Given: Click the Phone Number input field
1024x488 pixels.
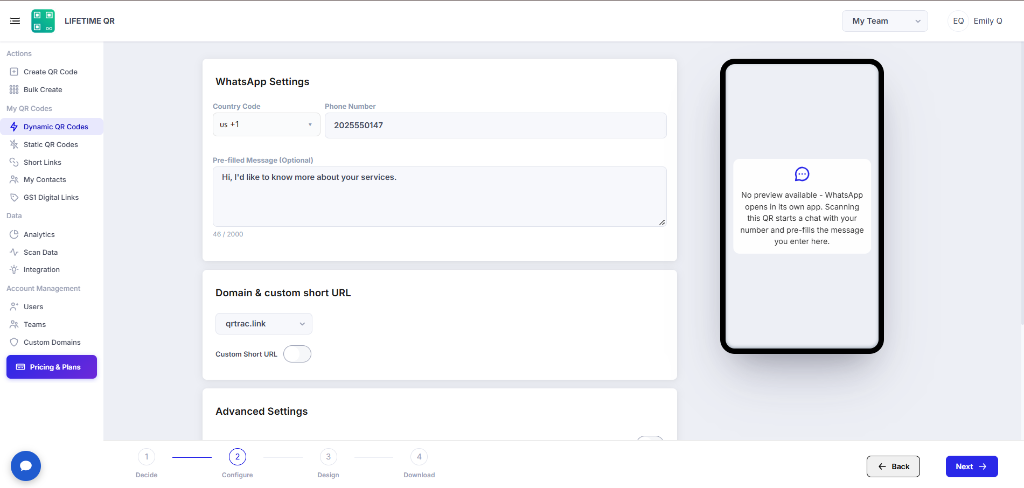Looking at the screenshot, I should [496, 125].
